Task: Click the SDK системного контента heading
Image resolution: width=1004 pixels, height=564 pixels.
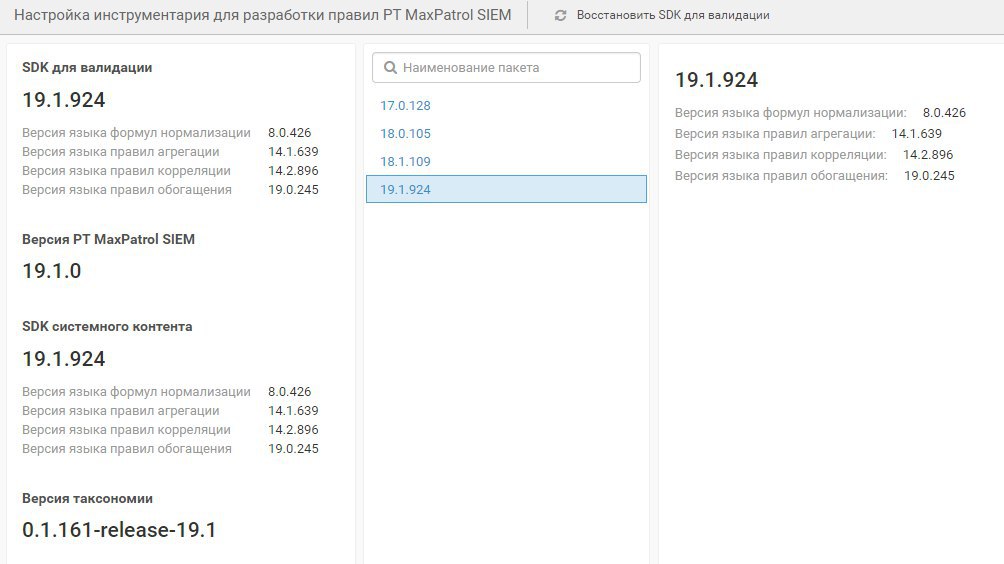Action: point(107,326)
